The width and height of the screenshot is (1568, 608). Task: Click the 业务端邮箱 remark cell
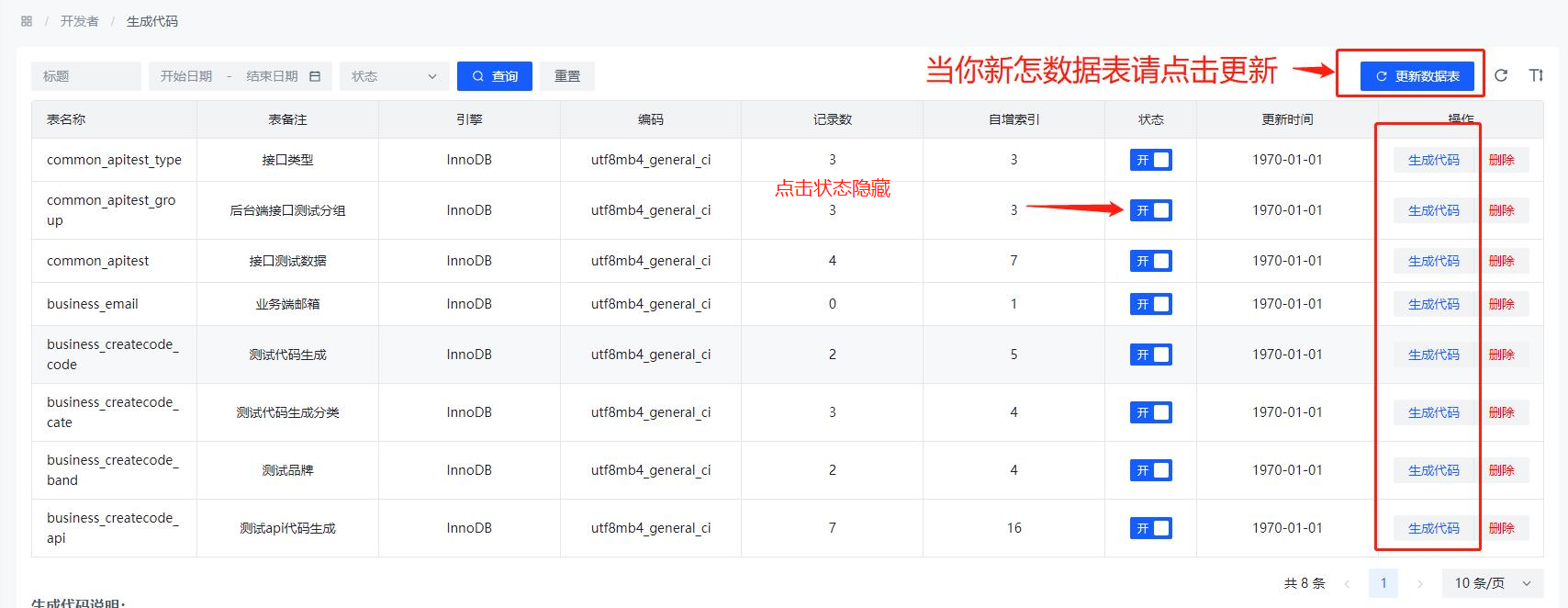tap(287, 304)
